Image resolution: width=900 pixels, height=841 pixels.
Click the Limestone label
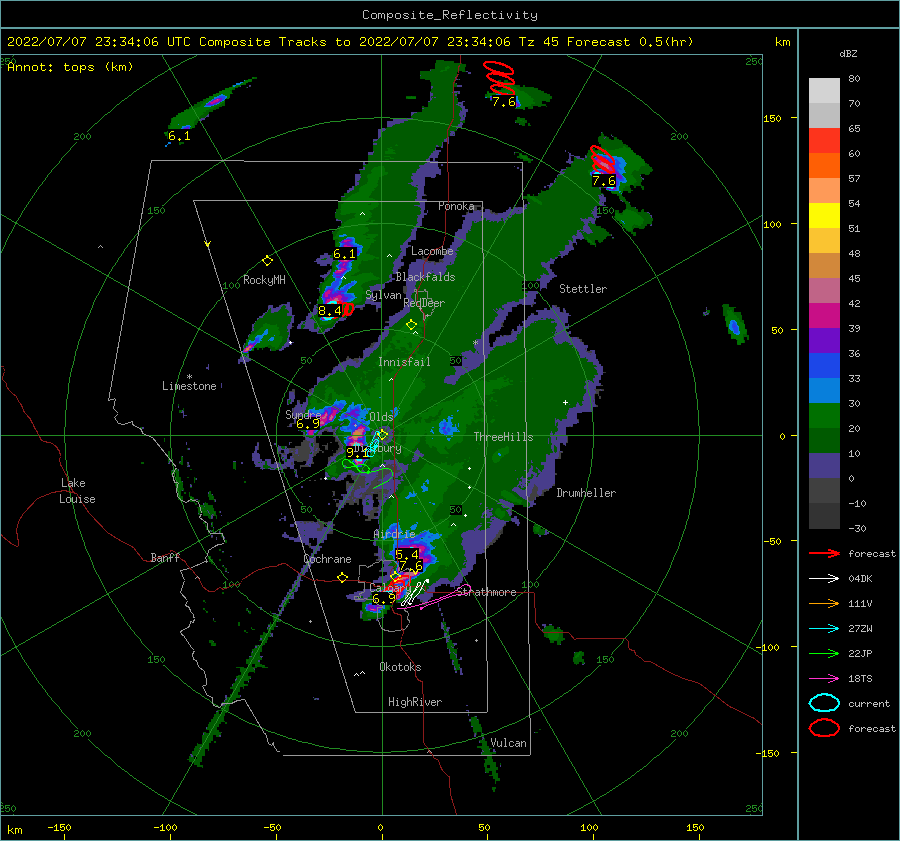[x=189, y=386]
